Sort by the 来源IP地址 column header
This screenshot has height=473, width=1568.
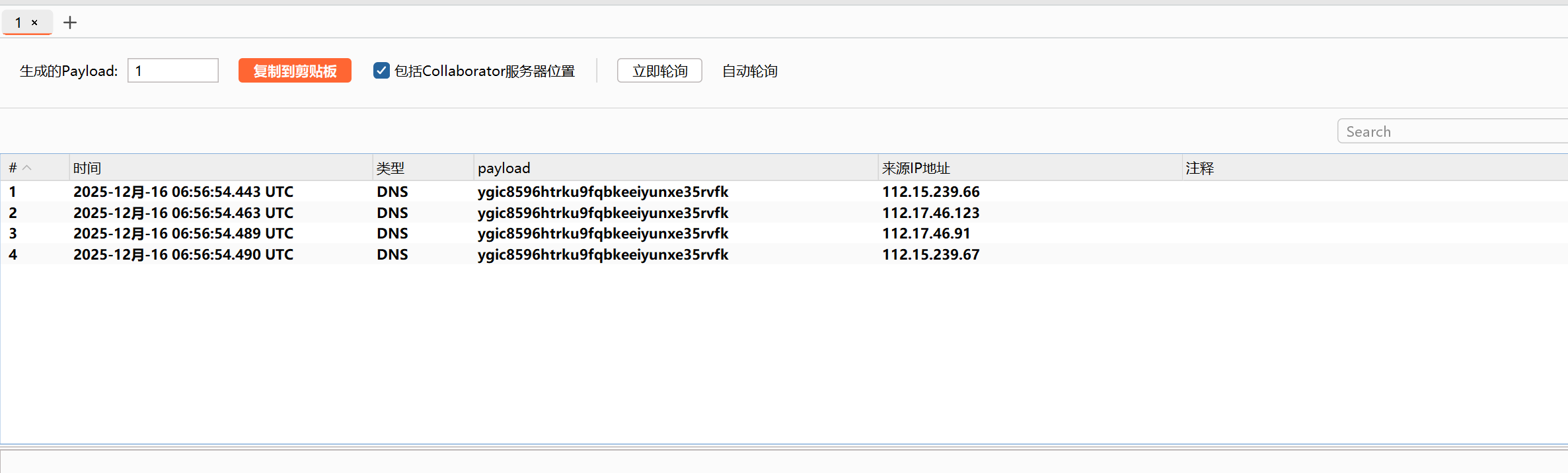click(x=1028, y=168)
